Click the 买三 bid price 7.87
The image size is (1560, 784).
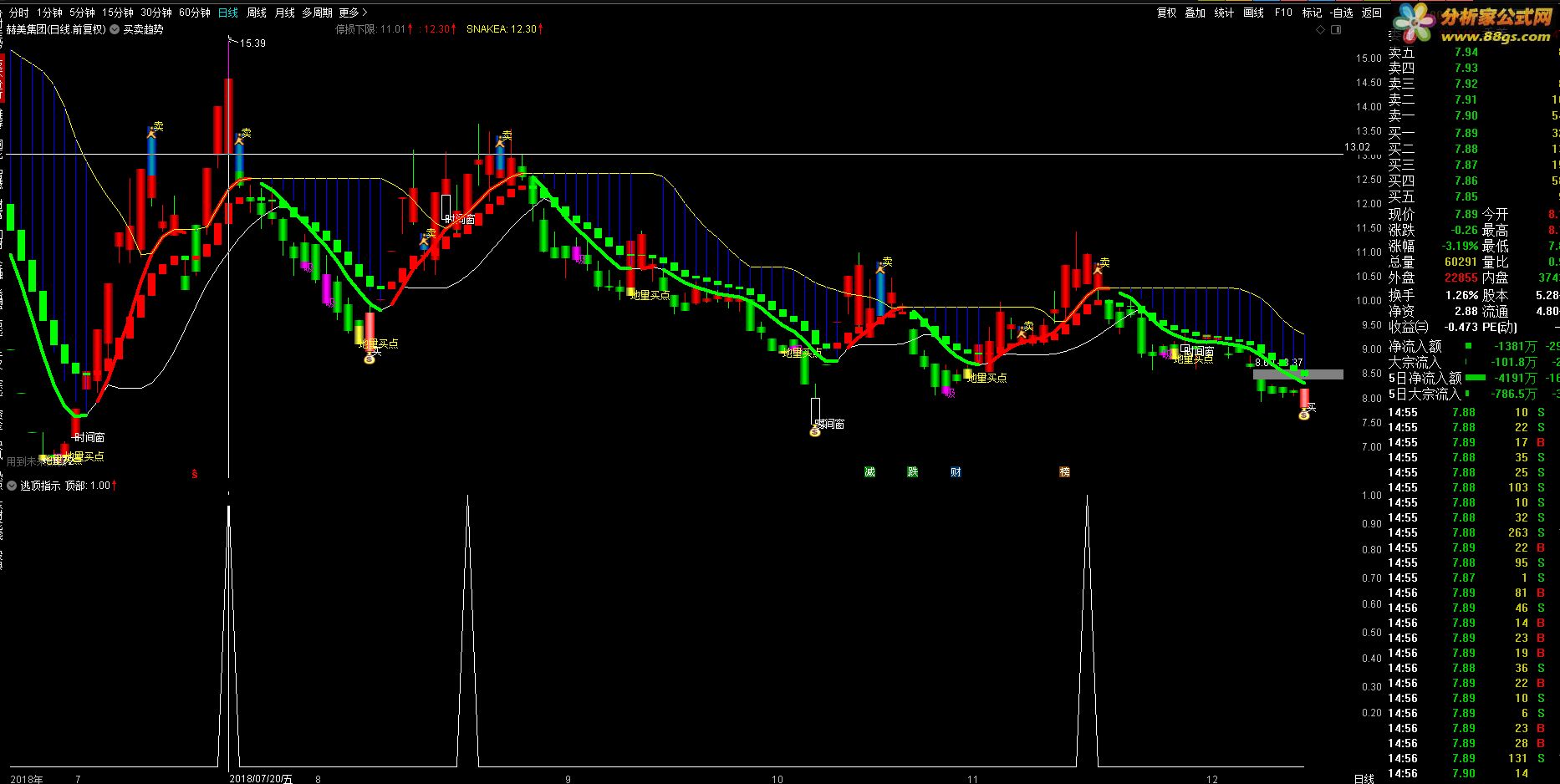[1466, 165]
